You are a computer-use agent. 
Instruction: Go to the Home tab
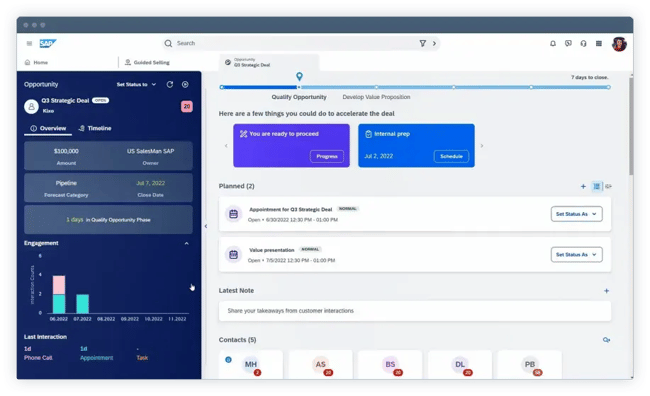click(x=36, y=62)
